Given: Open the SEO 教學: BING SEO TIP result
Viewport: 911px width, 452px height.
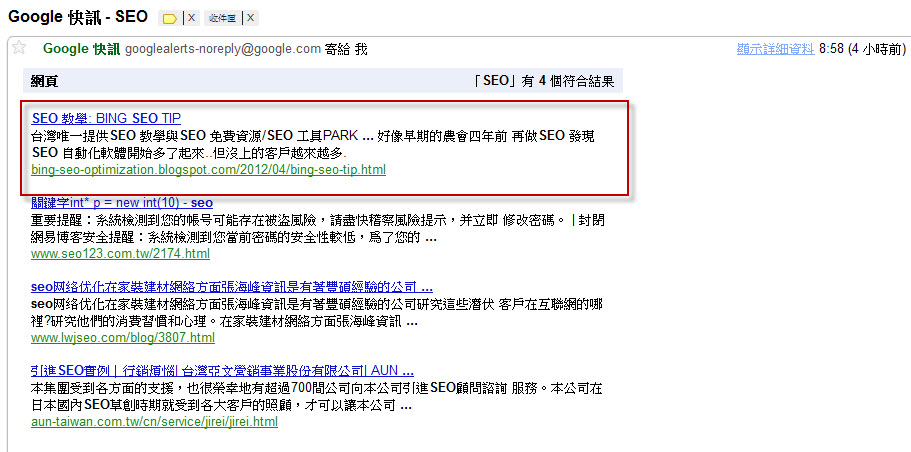Looking at the screenshot, I should point(106,119).
